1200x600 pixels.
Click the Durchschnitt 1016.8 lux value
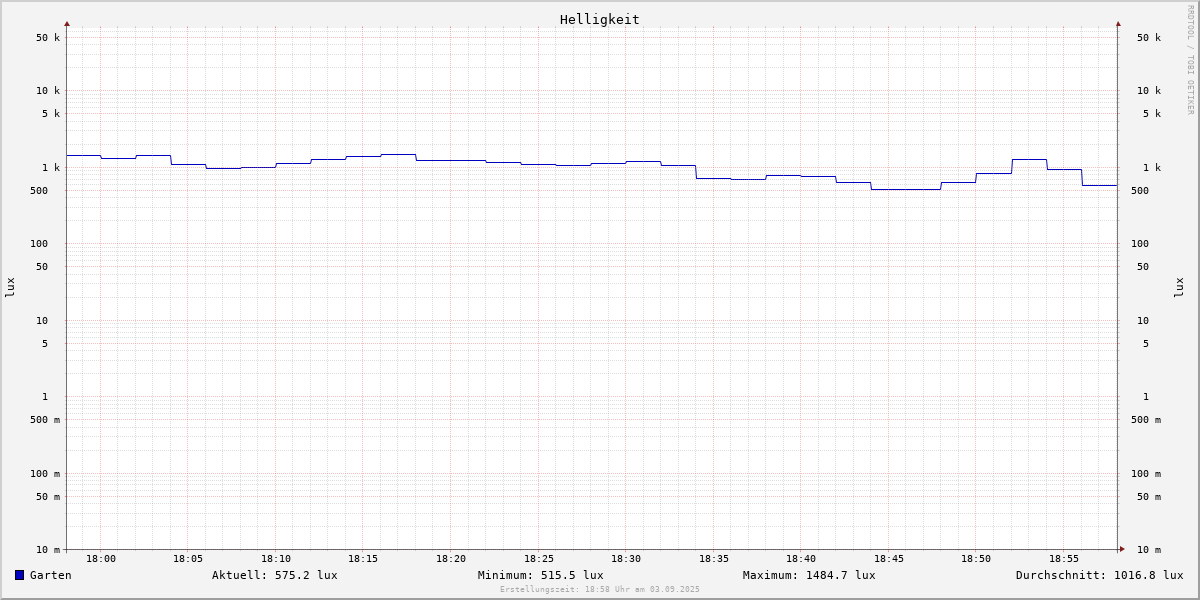pos(1099,575)
